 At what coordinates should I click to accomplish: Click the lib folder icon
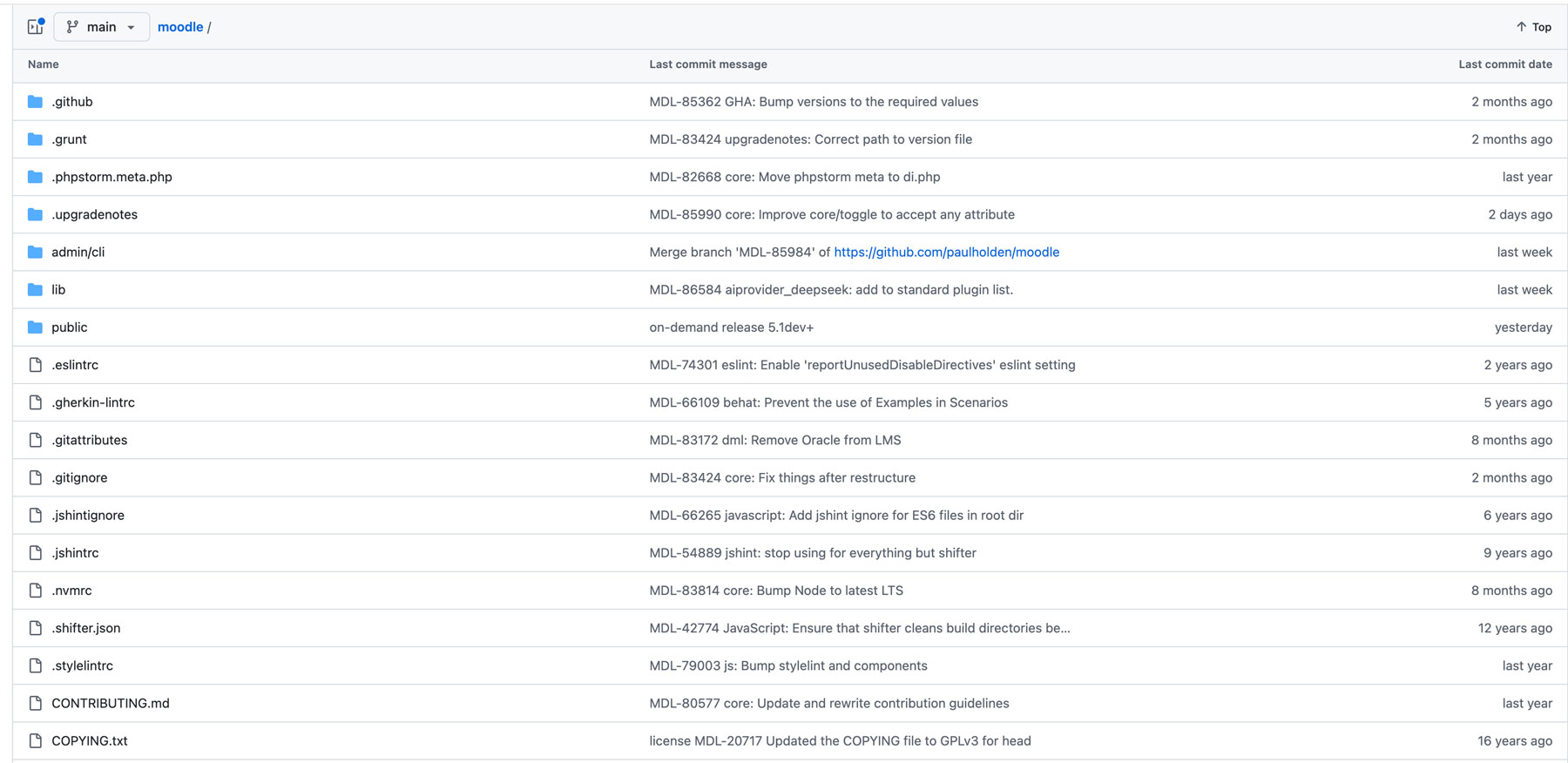(35, 289)
